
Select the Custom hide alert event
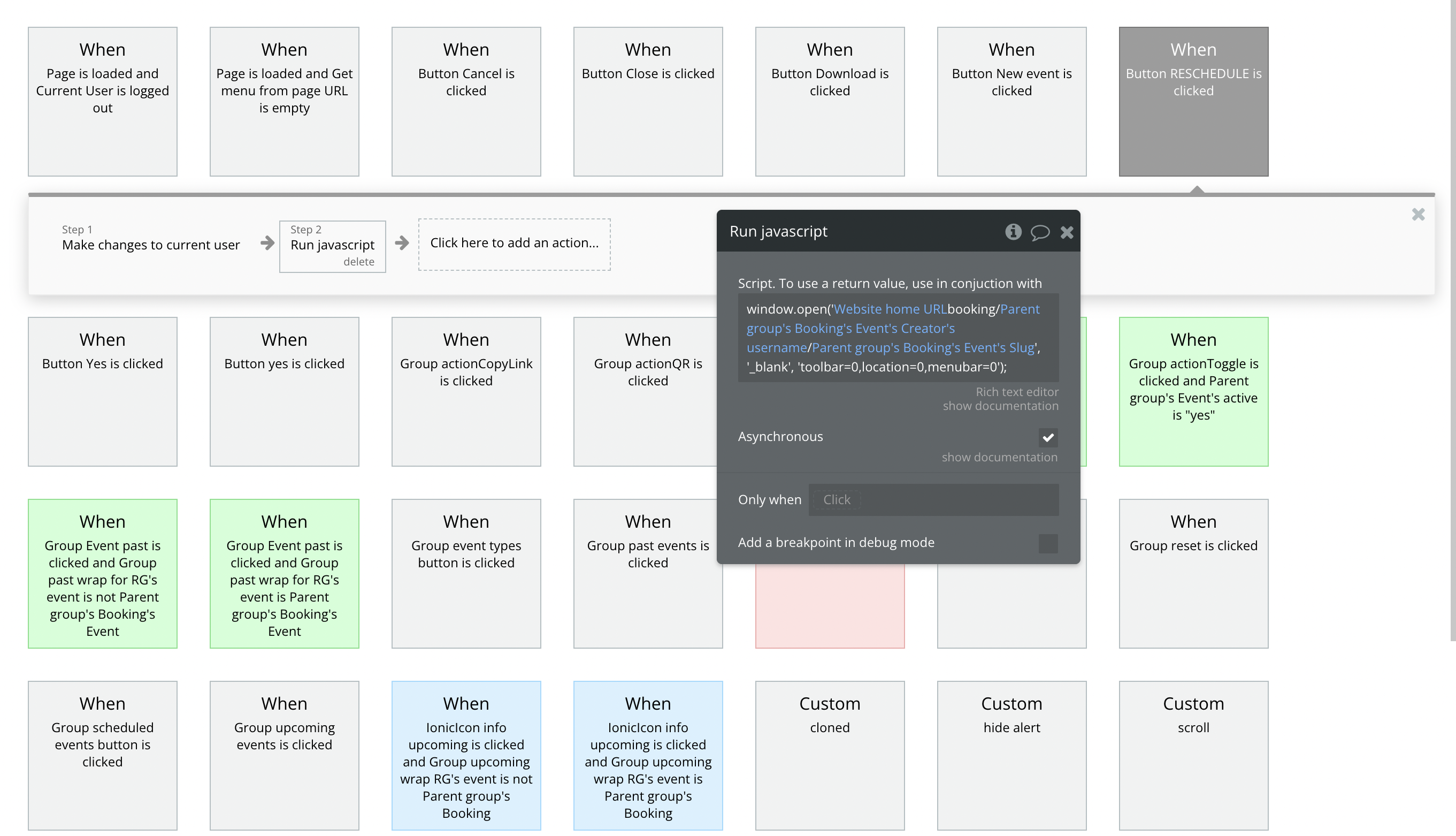[1011, 755]
